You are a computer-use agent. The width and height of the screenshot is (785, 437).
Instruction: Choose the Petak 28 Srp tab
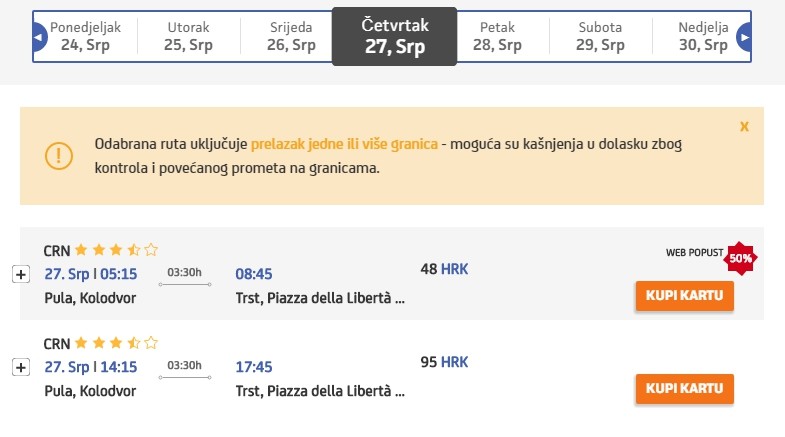497,37
